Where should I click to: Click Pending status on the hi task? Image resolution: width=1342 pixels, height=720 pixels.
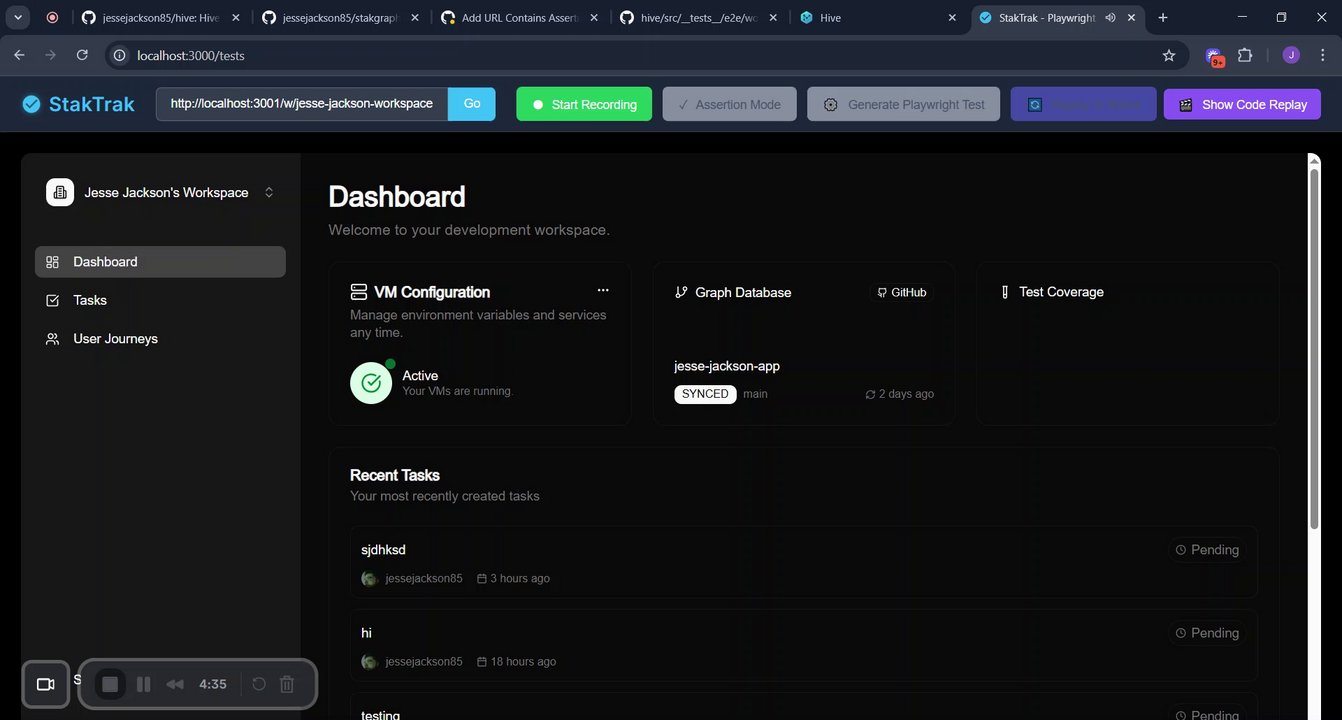tap(1207, 633)
